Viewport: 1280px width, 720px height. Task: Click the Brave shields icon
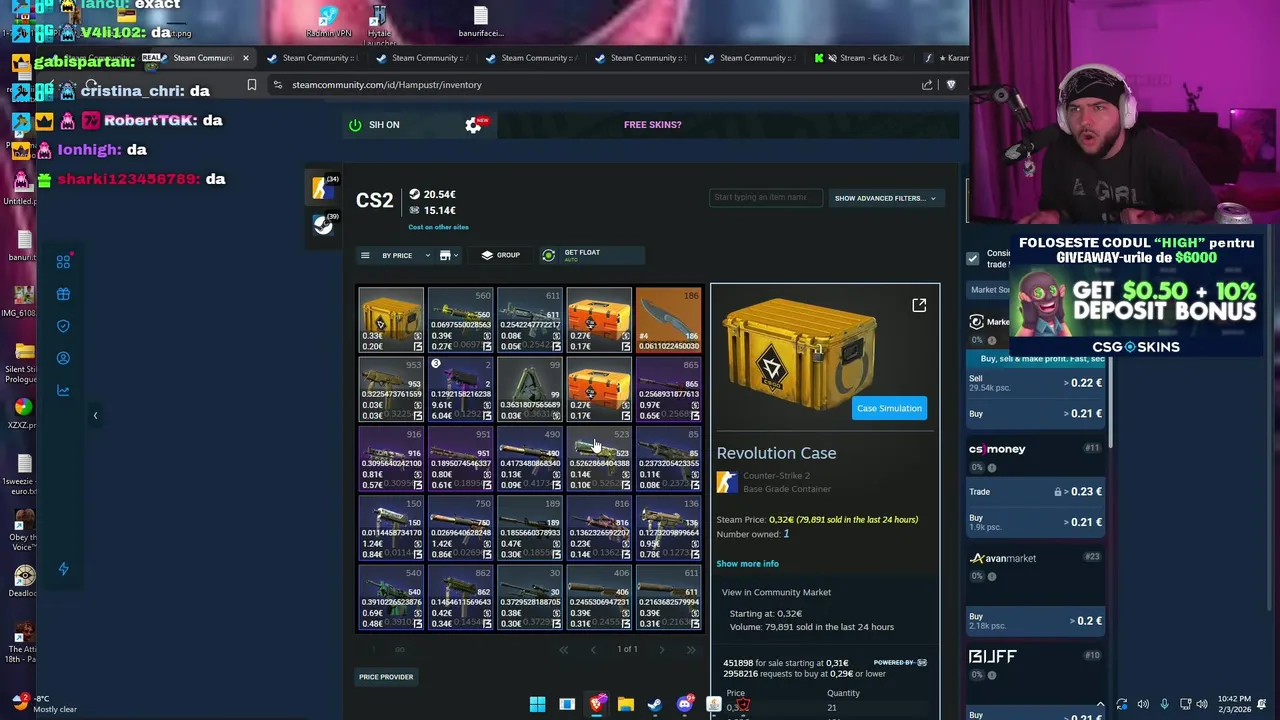[x=951, y=85]
